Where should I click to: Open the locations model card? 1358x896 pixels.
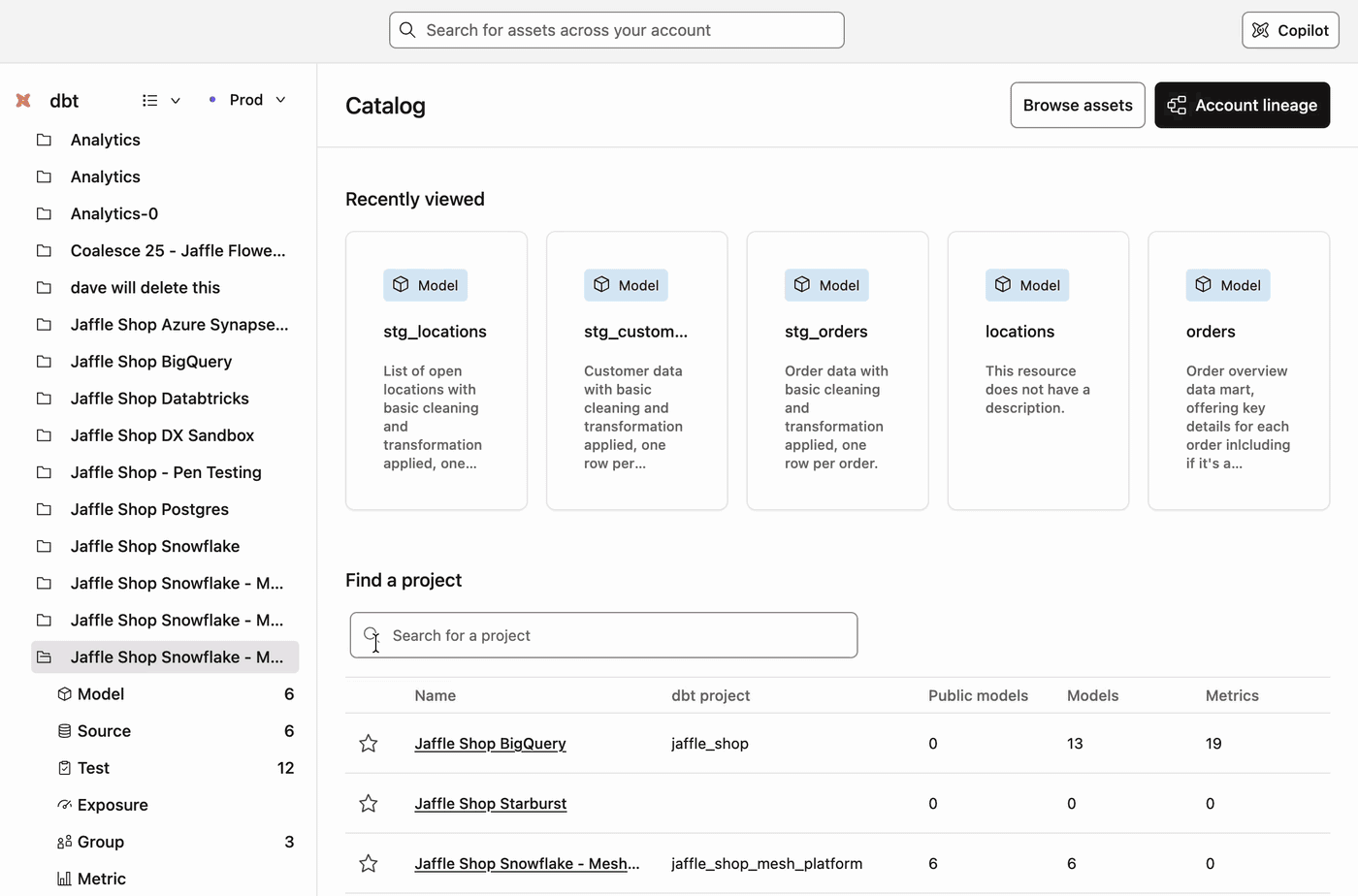point(1038,370)
